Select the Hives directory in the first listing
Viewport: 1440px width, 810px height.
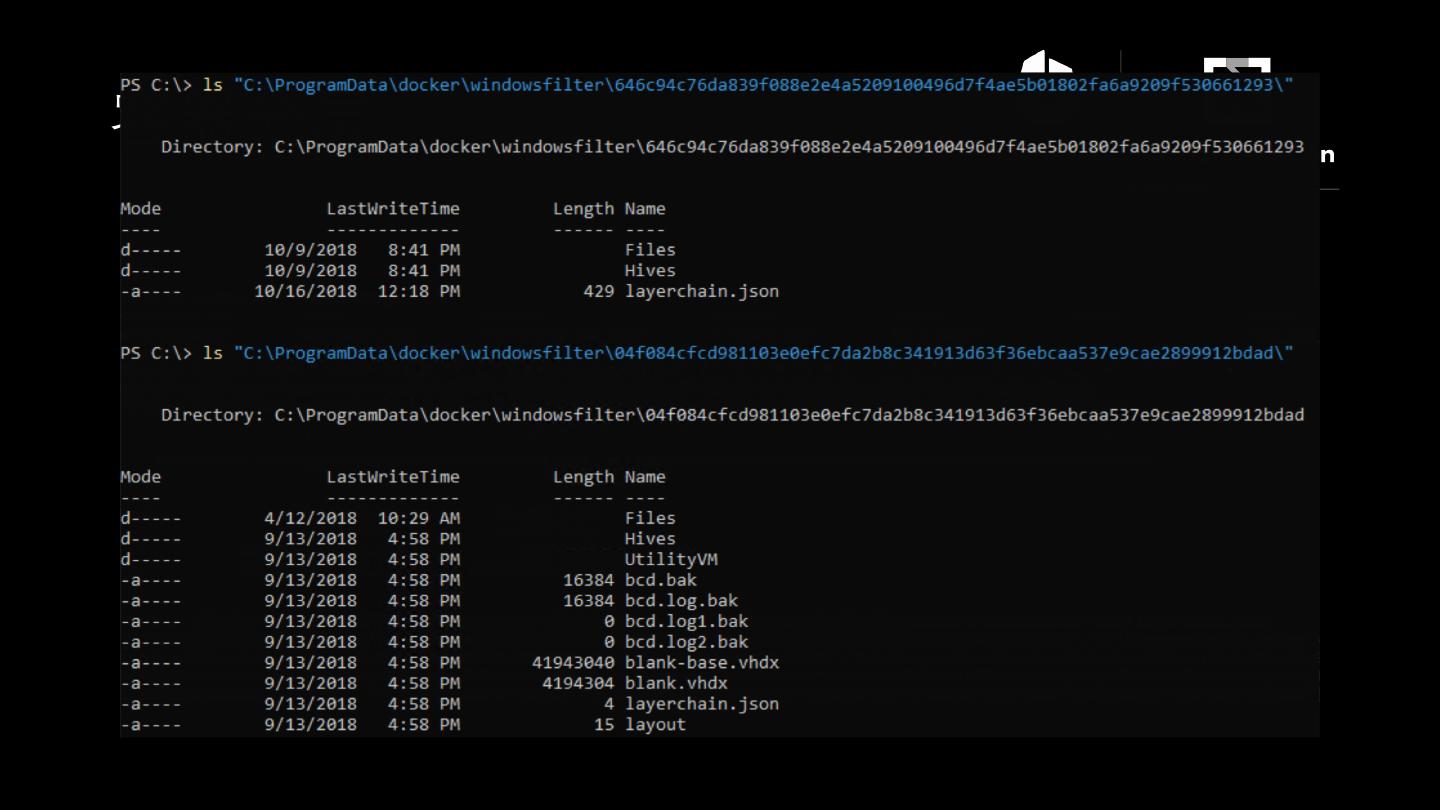click(650, 271)
